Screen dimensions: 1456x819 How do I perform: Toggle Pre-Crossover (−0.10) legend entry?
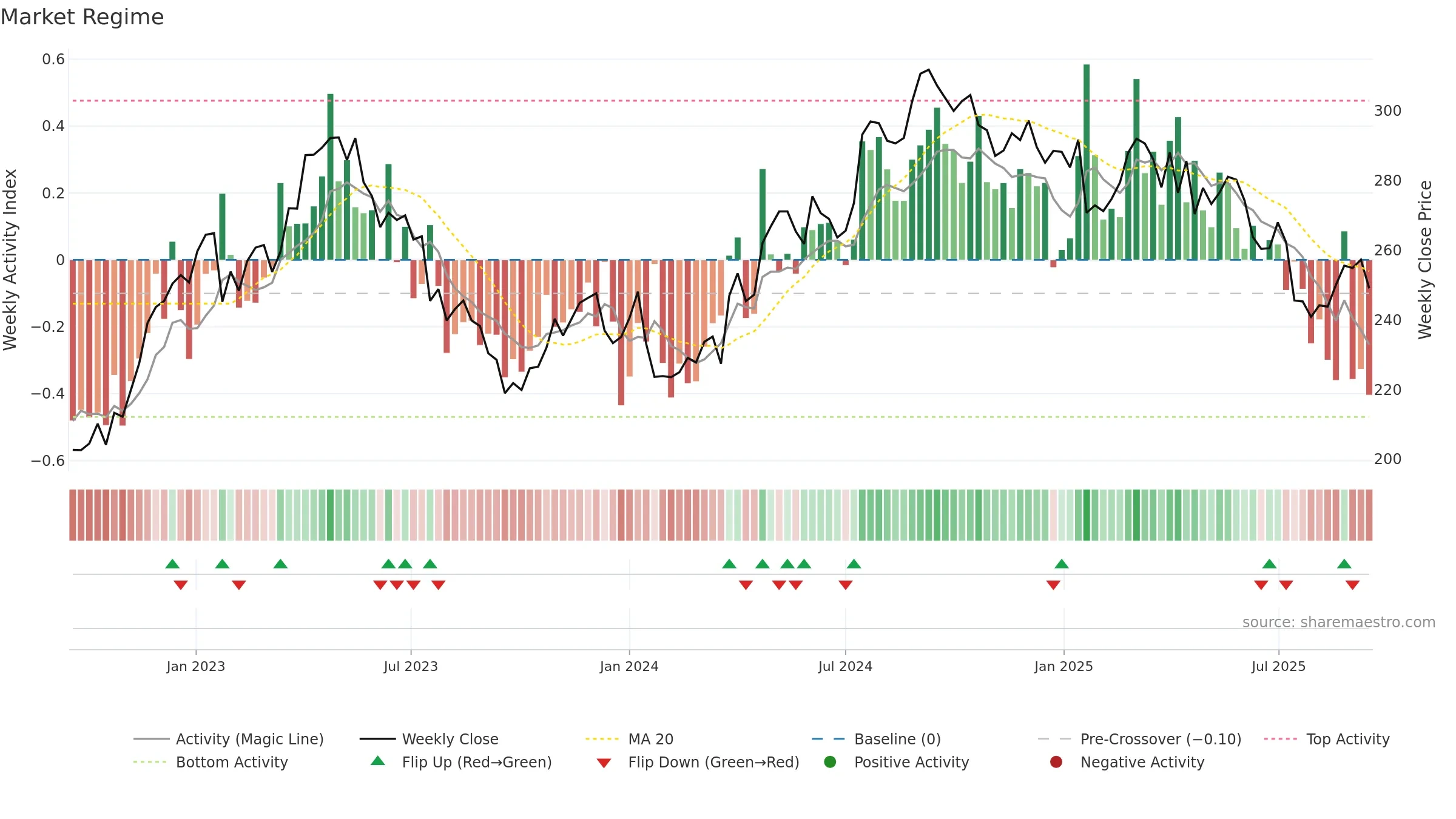1139,739
